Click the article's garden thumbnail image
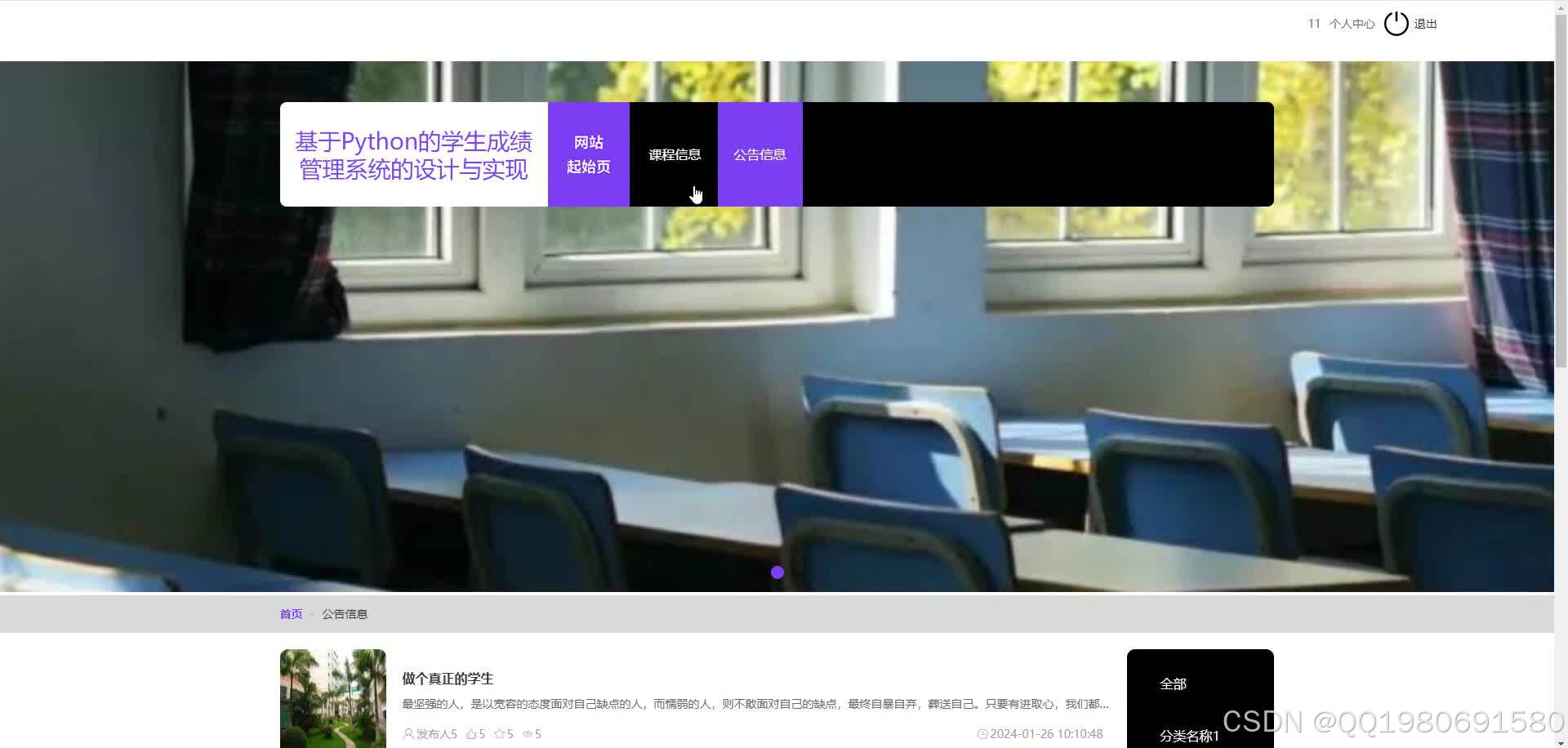This screenshot has width=1568, height=748. 332,700
